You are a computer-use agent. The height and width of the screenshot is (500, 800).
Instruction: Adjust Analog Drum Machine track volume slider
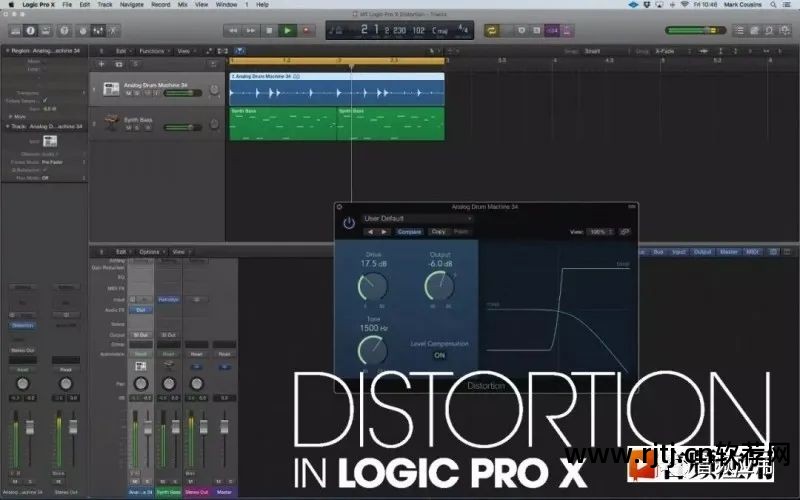[x=183, y=93]
